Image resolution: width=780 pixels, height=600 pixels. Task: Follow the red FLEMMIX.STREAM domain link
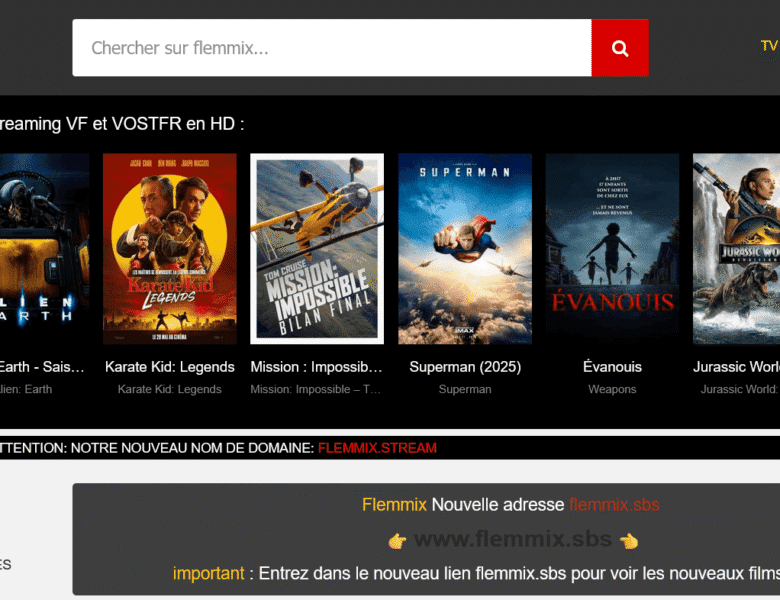(x=377, y=448)
